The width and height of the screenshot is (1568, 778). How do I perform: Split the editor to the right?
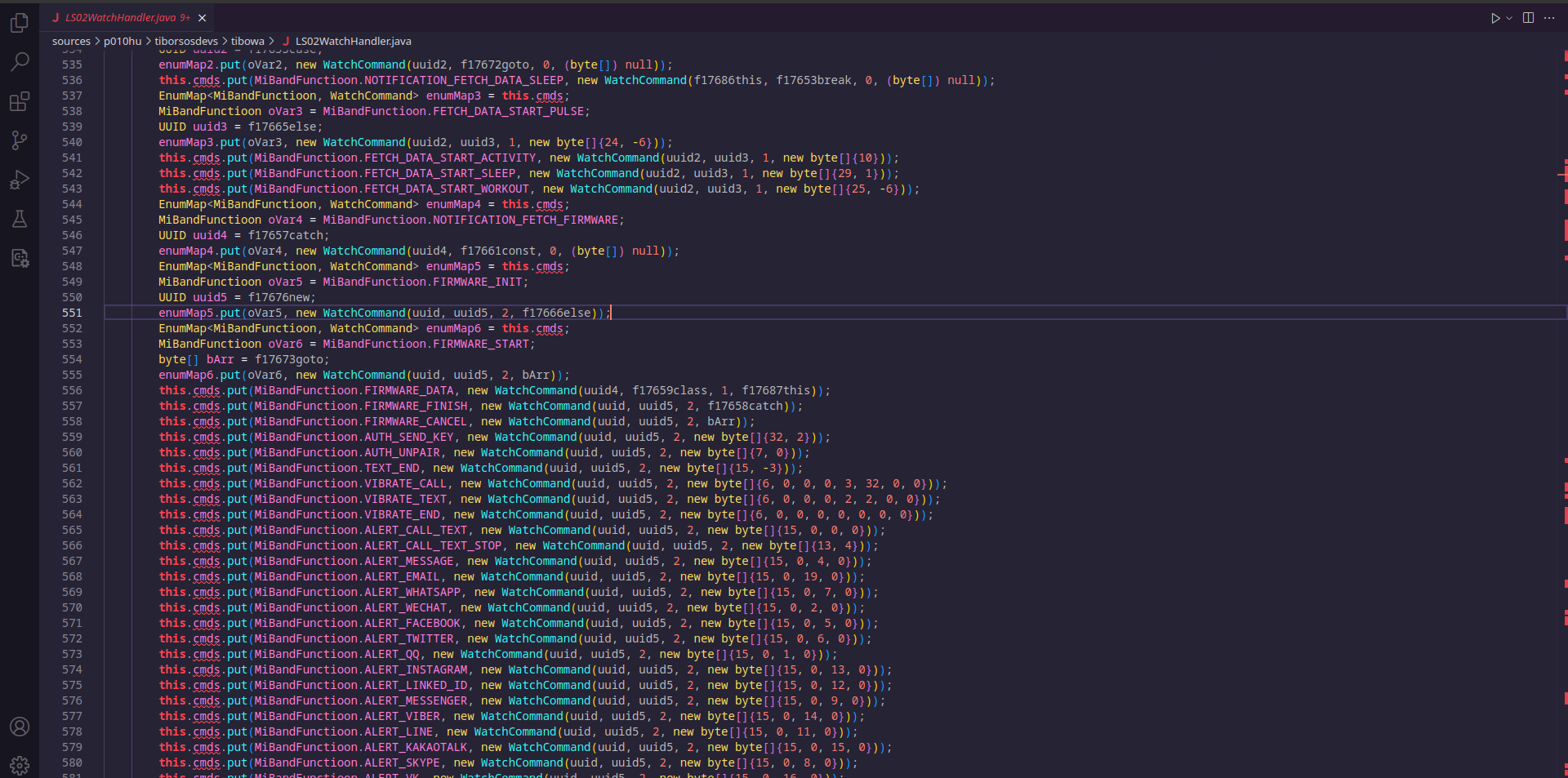1528,18
